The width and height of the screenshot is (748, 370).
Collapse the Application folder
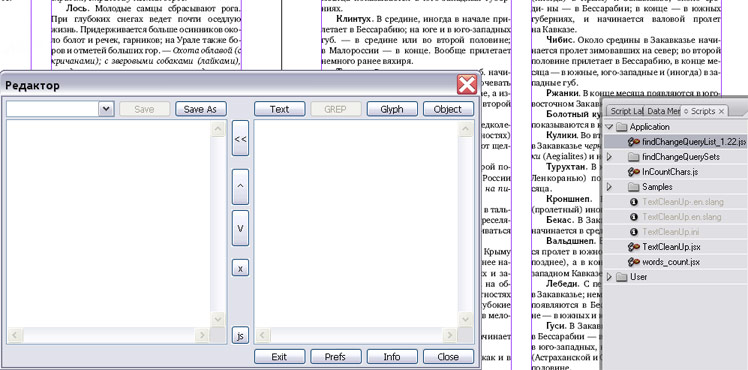(x=610, y=127)
